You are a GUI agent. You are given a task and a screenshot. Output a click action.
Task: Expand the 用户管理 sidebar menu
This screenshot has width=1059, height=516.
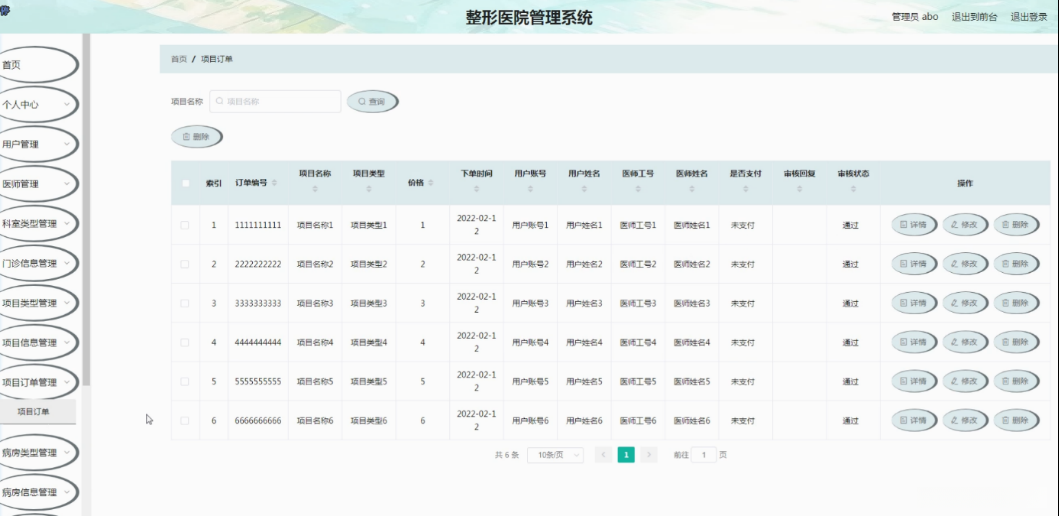(38, 144)
